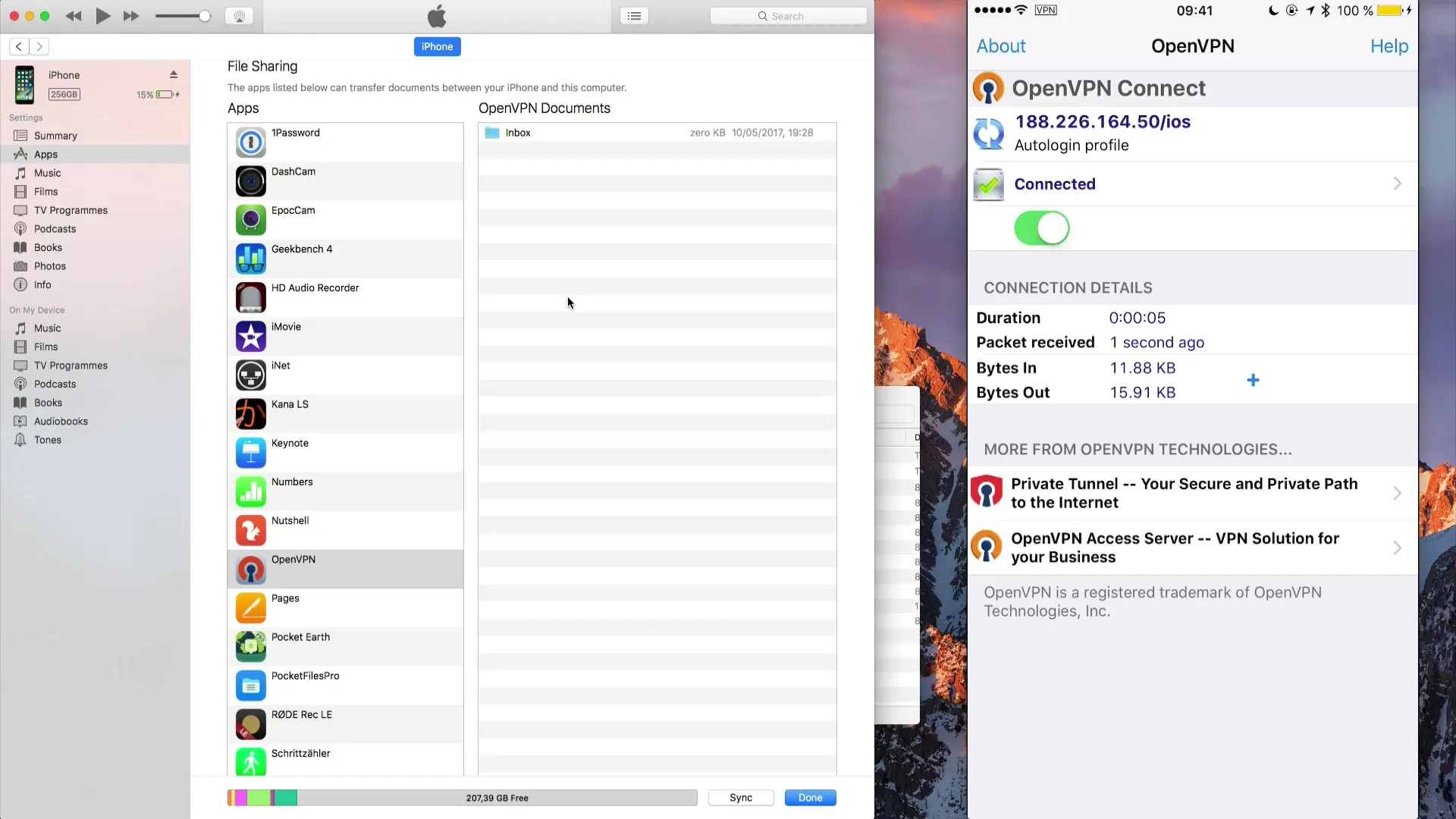Select the Geekbench 4 app icon

pos(250,259)
